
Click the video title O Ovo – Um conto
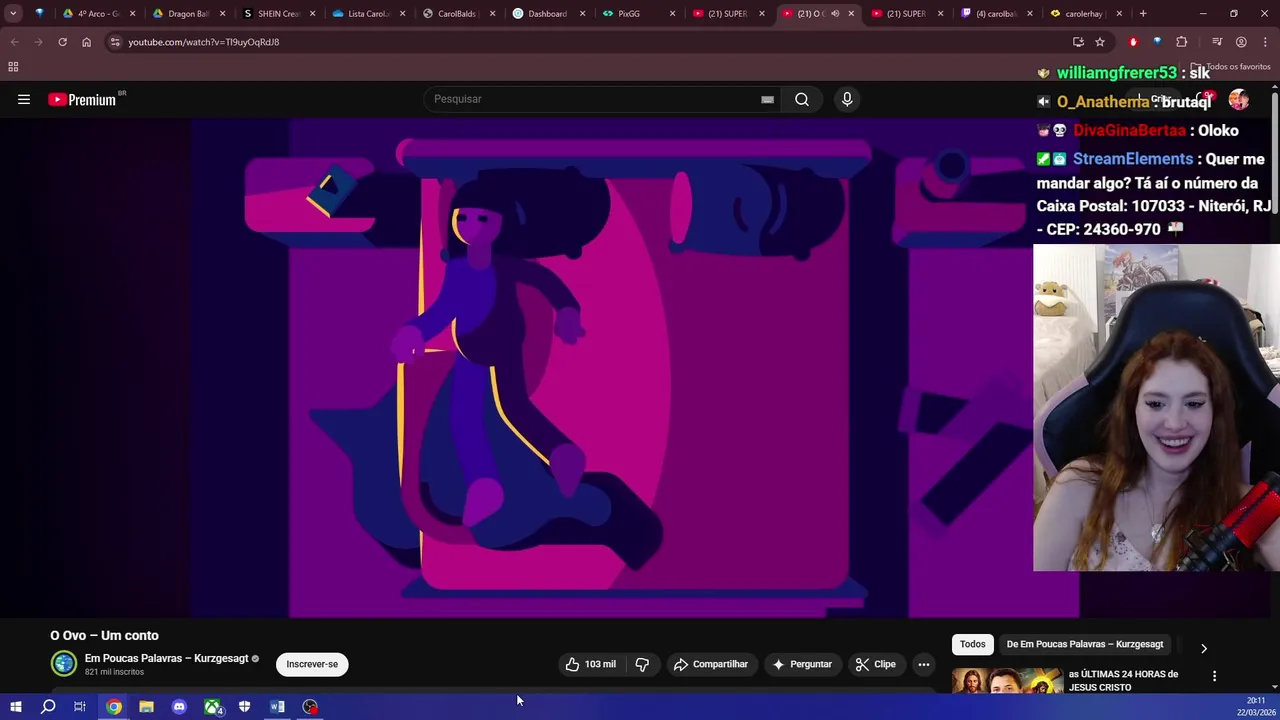tap(104, 635)
